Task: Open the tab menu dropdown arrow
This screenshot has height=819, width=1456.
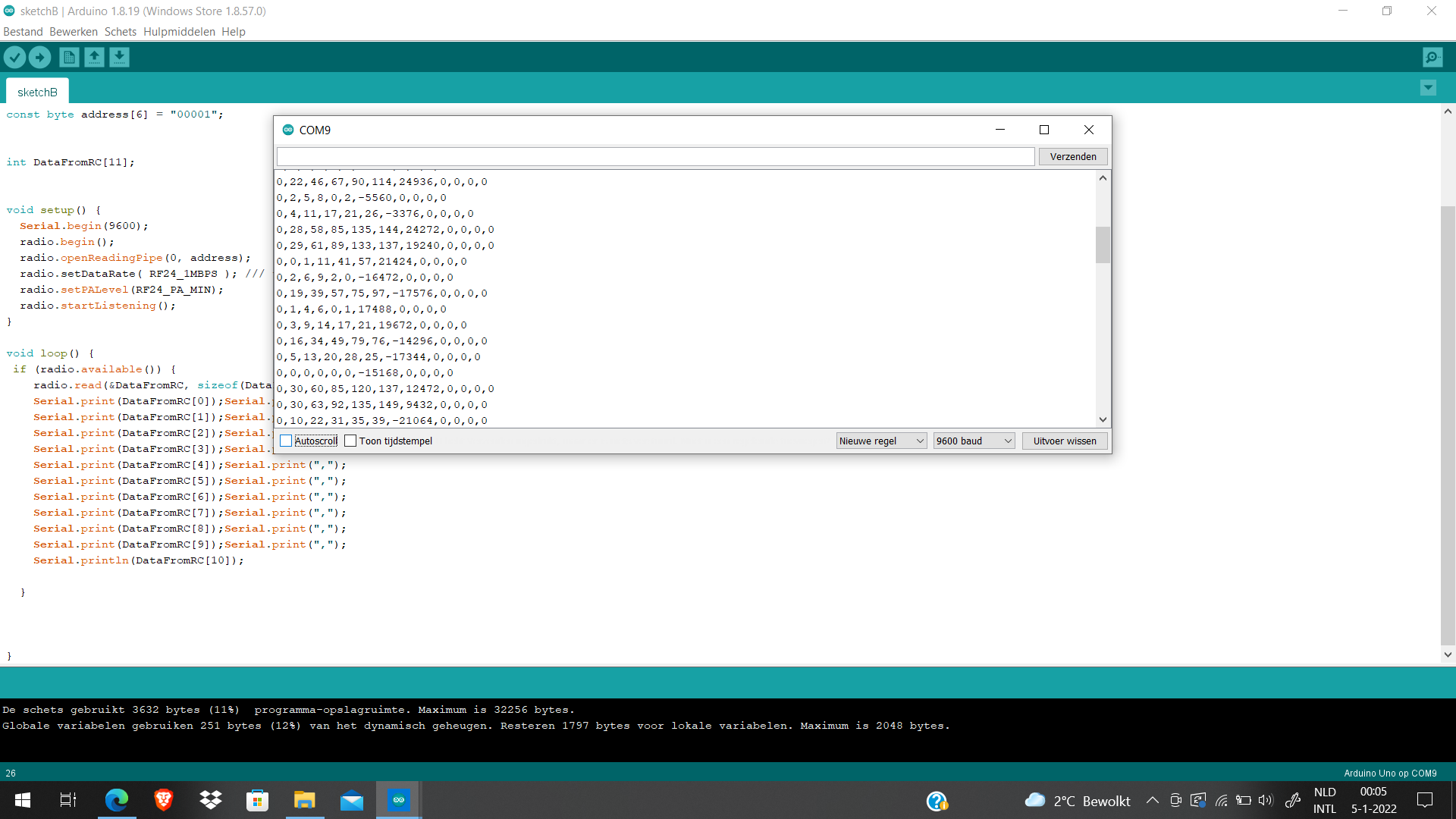Action: 1428,88
